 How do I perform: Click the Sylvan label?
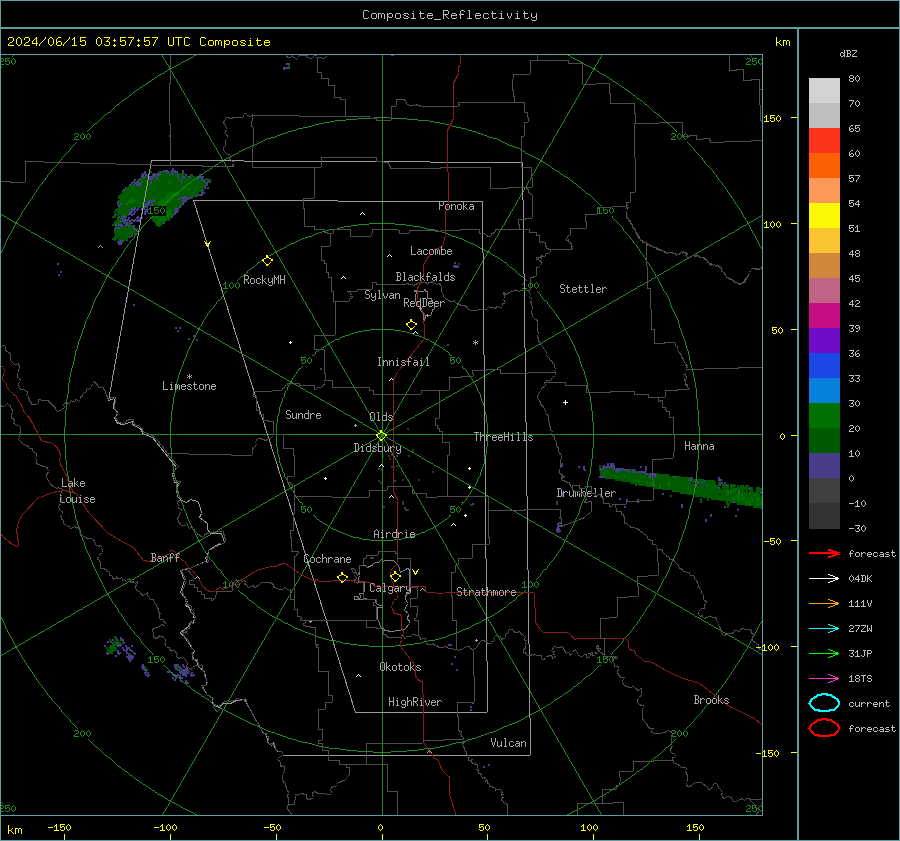pos(382,295)
